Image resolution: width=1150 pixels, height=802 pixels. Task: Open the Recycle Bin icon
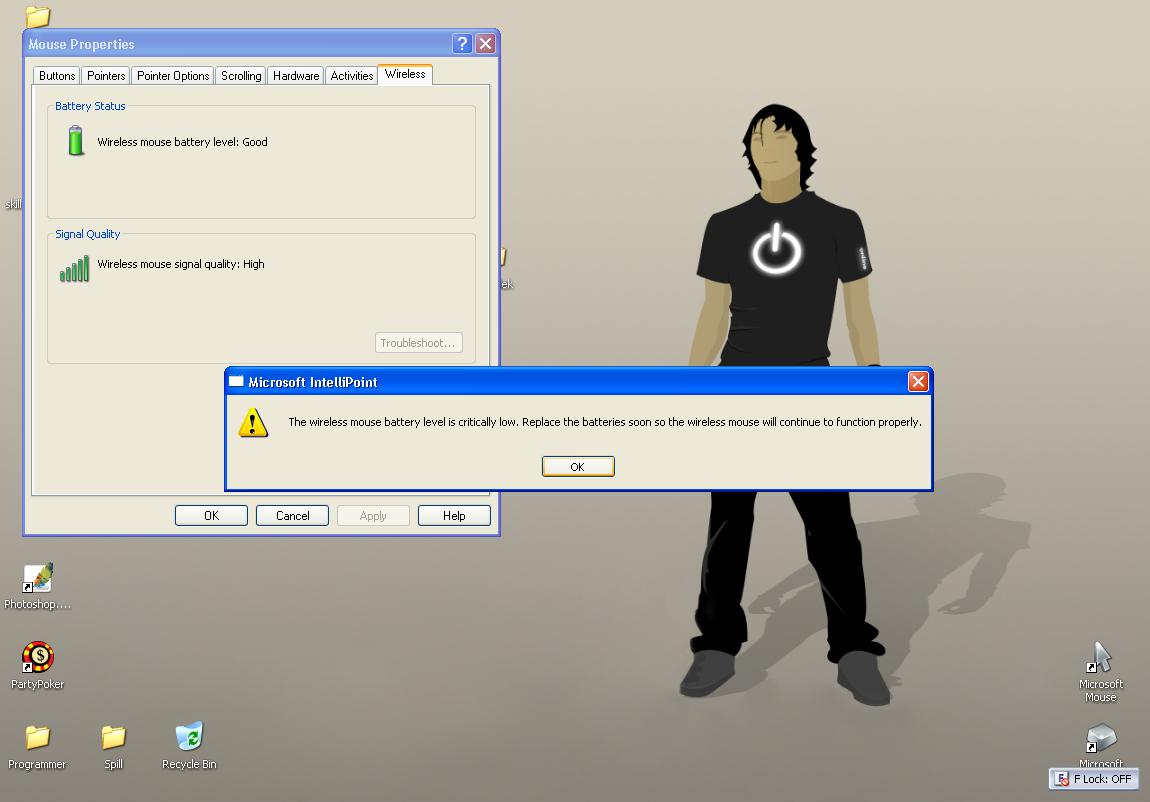coord(189,746)
